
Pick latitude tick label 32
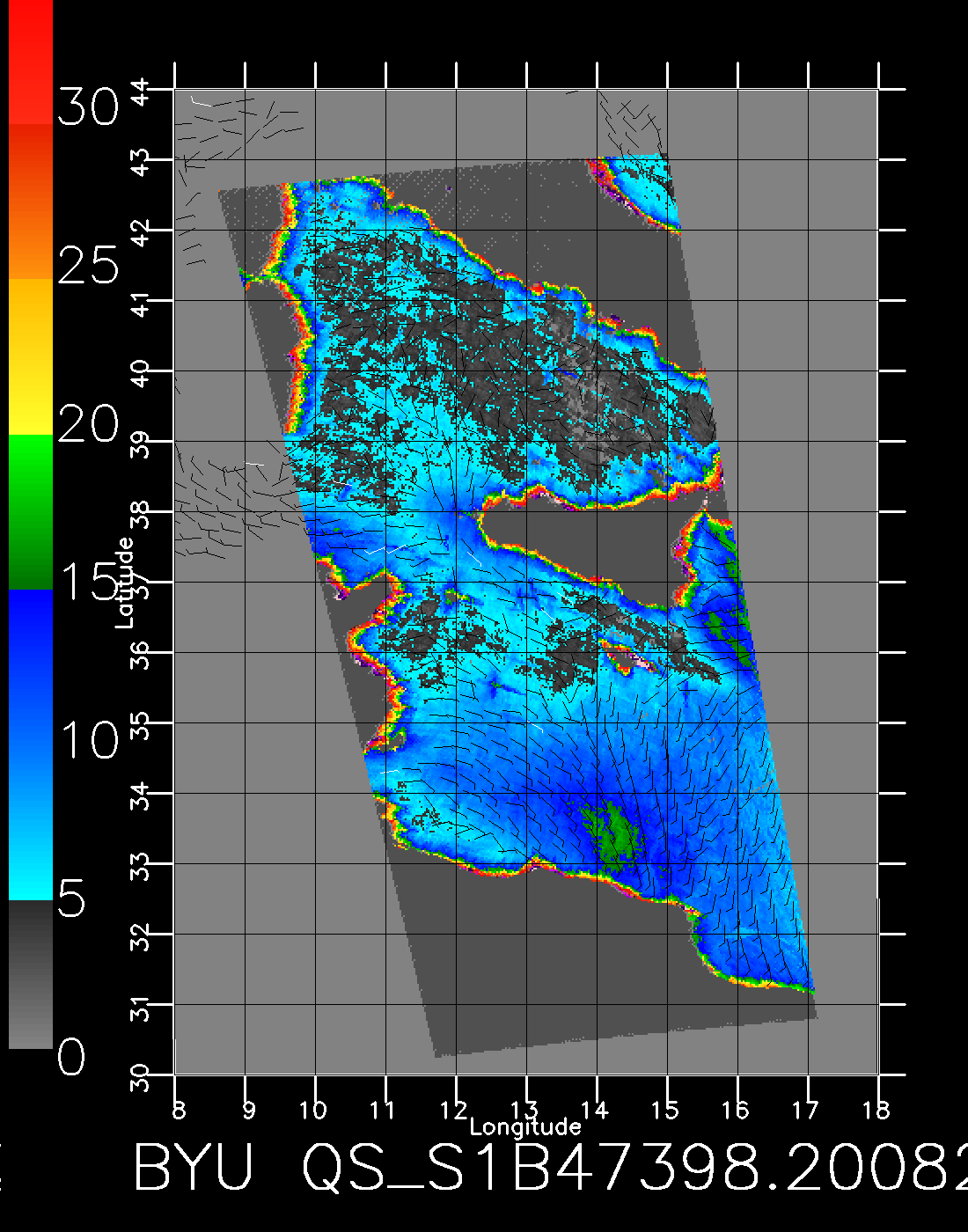(x=141, y=935)
